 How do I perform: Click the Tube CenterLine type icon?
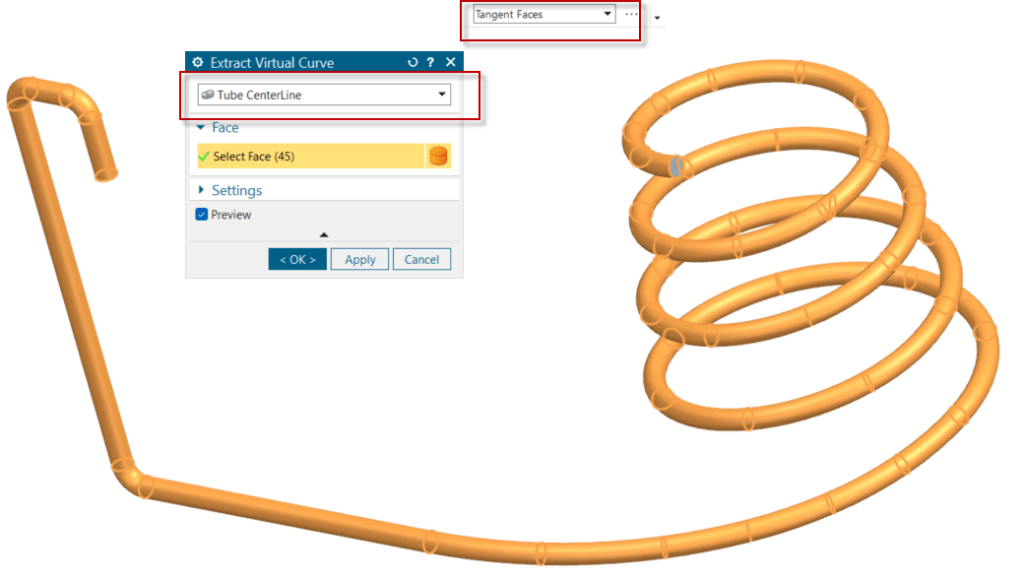click(x=207, y=95)
